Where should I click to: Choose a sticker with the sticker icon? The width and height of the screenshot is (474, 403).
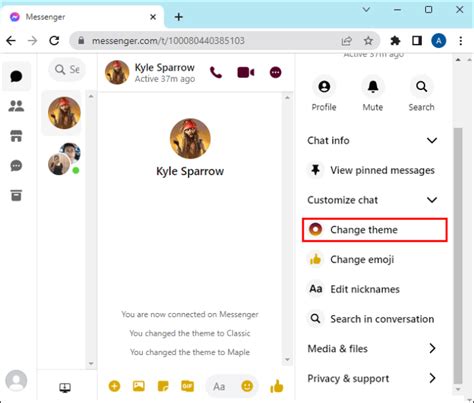click(x=163, y=386)
